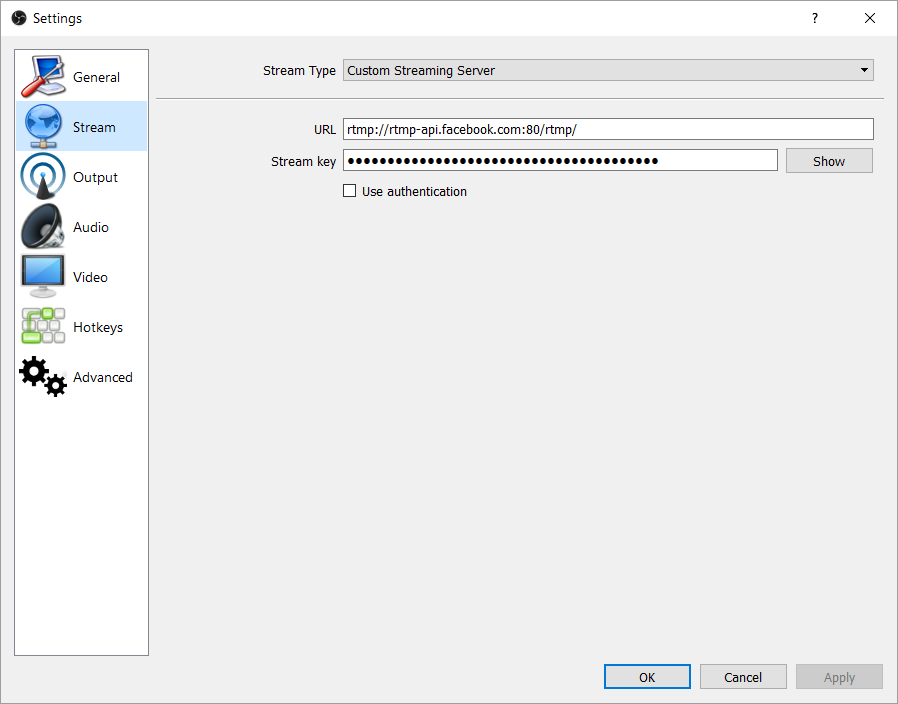
Task: Click the Advanced gears icon
Action: [43, 377]
